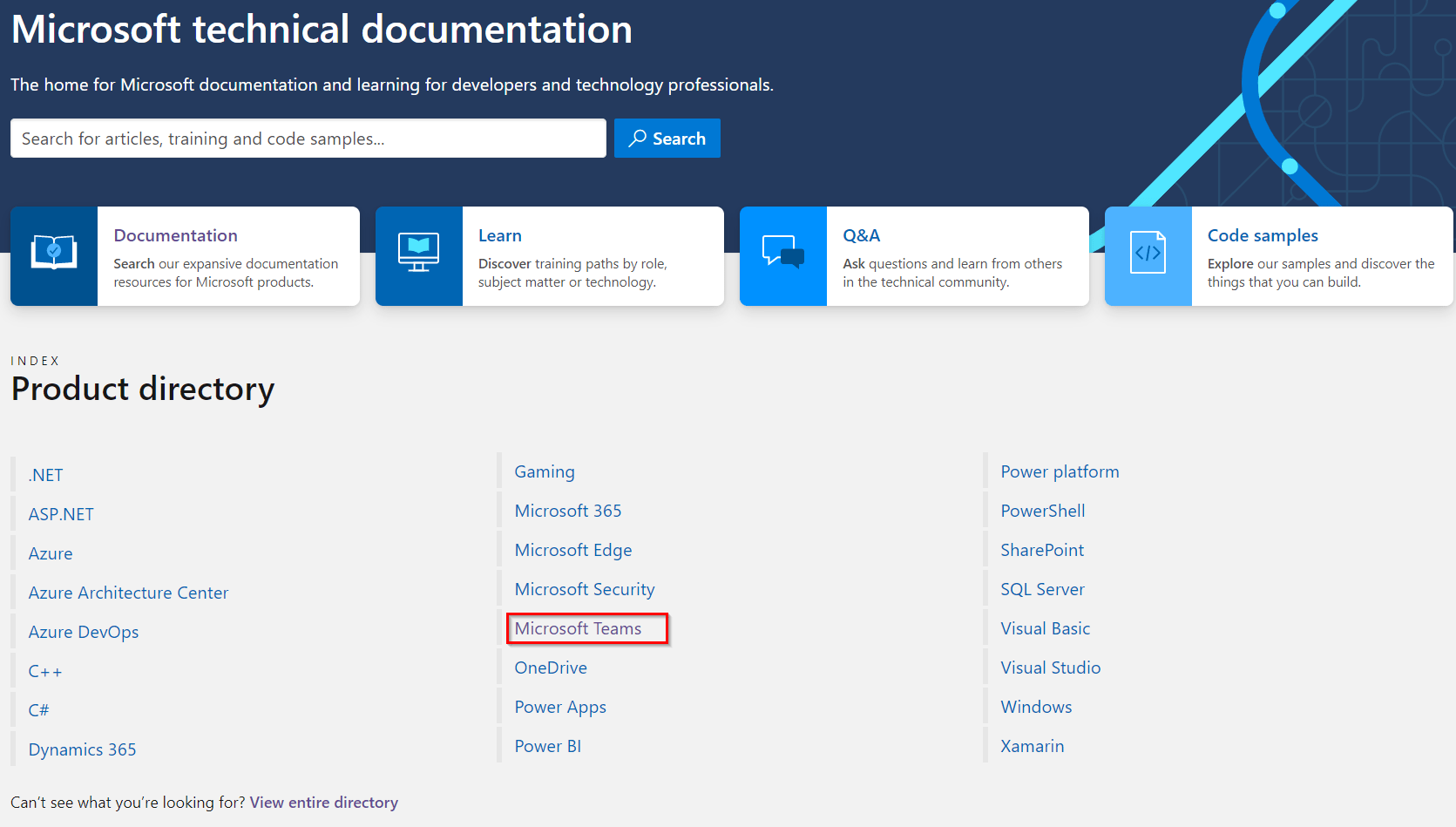Click View entire directory link
The width and height of the screenshot is (1456, 827).
point(324,803)
